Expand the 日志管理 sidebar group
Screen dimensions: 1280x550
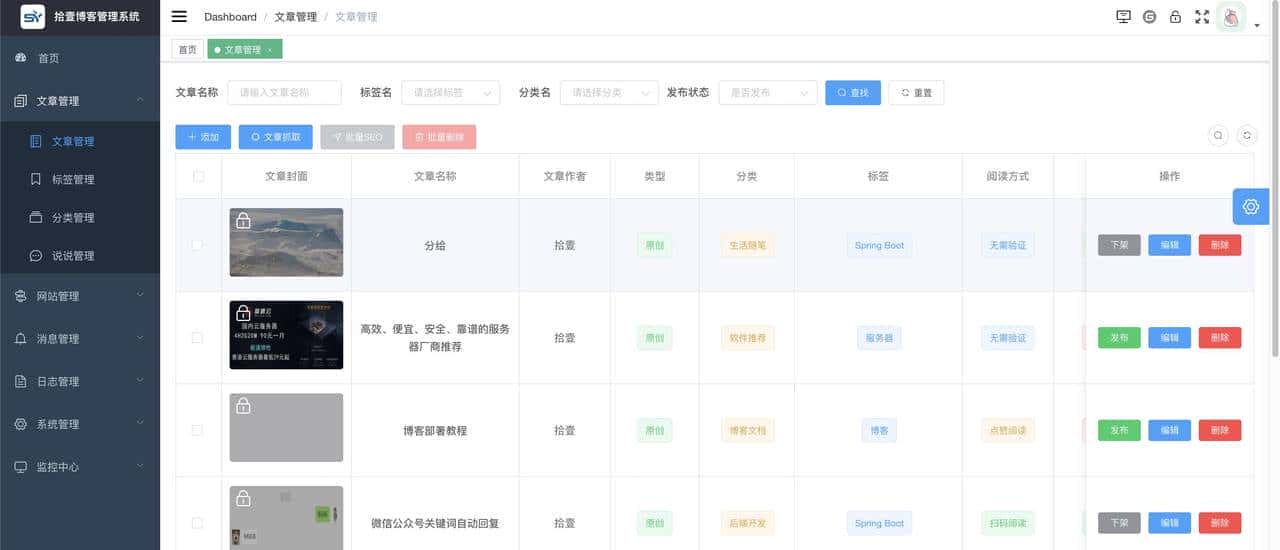(x=80, y=381)
